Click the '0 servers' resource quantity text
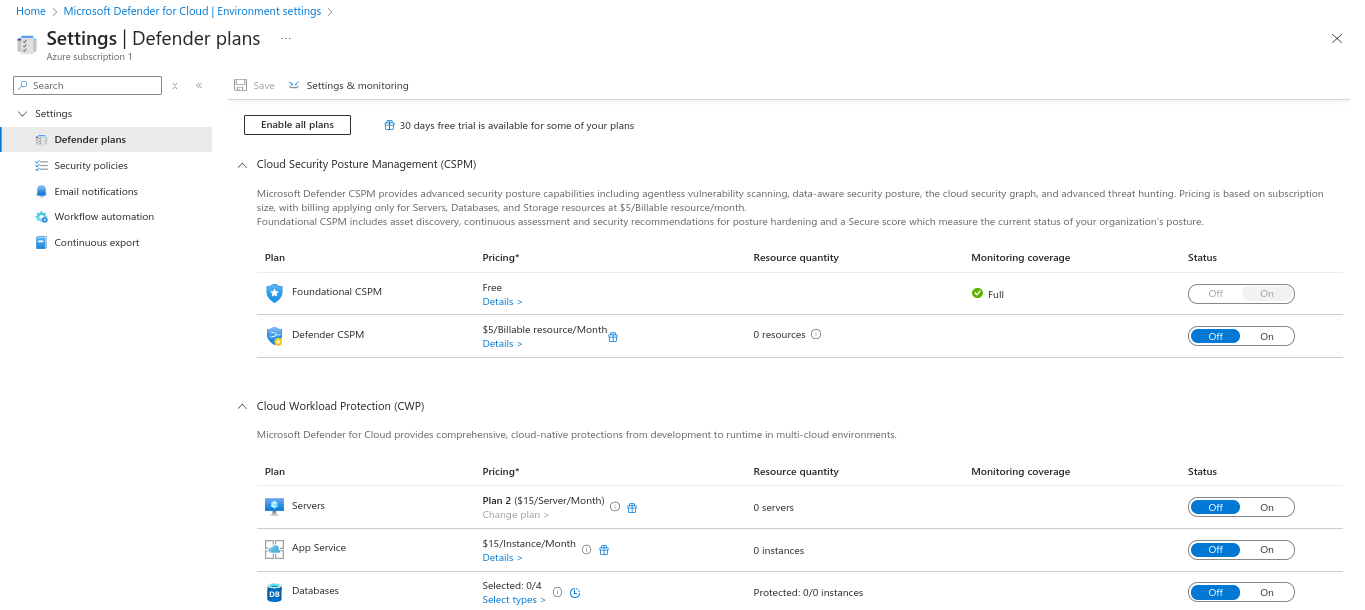This screenshot has height=610, width=1365. [x=773, y=508]
